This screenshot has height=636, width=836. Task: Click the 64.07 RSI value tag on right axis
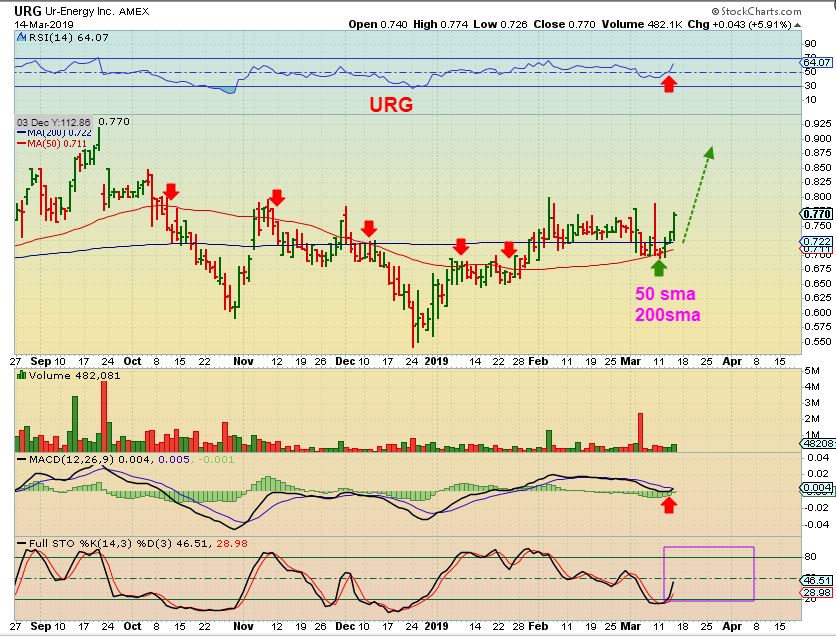[816, 62]
